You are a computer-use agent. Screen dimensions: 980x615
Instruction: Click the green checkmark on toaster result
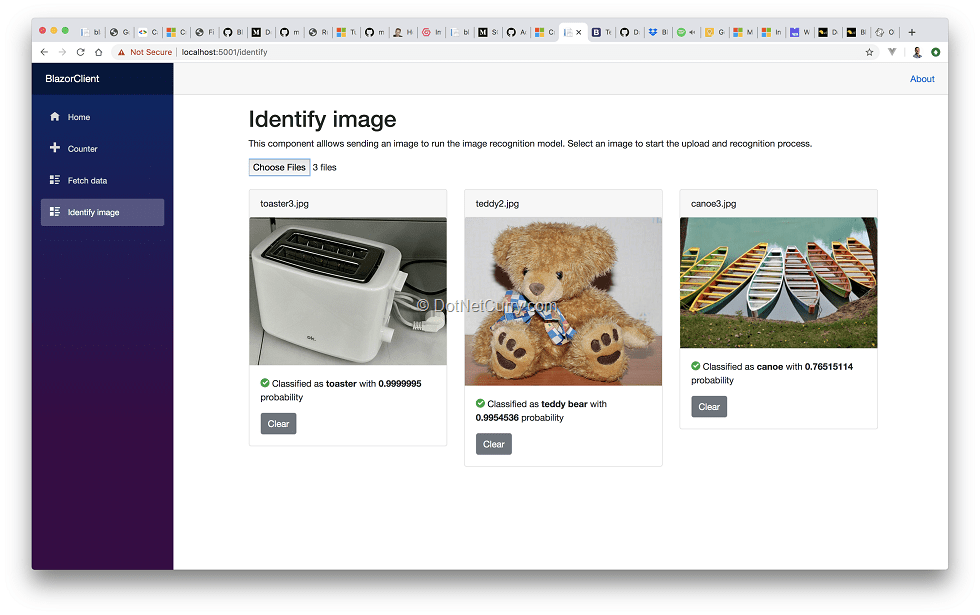pyautogui.click(x=265, y=383)
